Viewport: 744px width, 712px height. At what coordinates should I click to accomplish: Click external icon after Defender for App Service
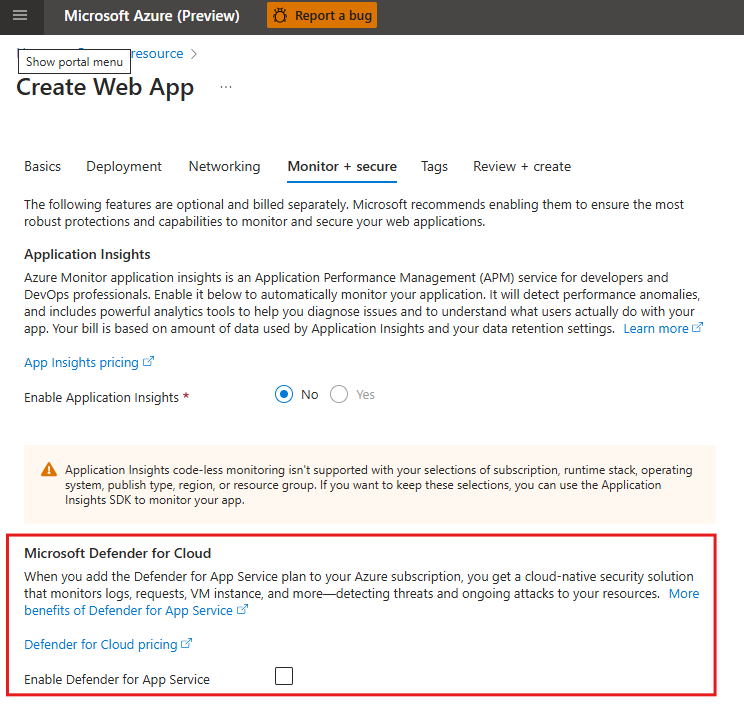pyautogui.click(x=242, y=609)
